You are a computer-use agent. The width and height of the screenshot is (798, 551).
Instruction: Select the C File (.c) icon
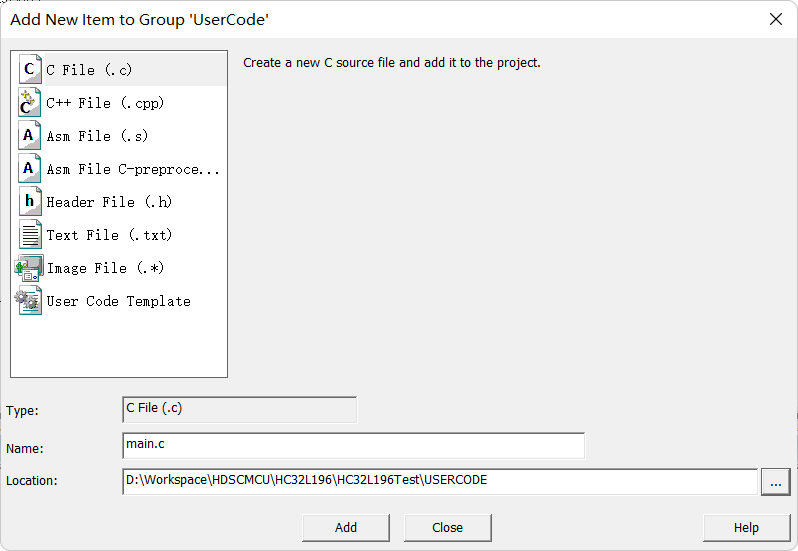coord(30,69)
